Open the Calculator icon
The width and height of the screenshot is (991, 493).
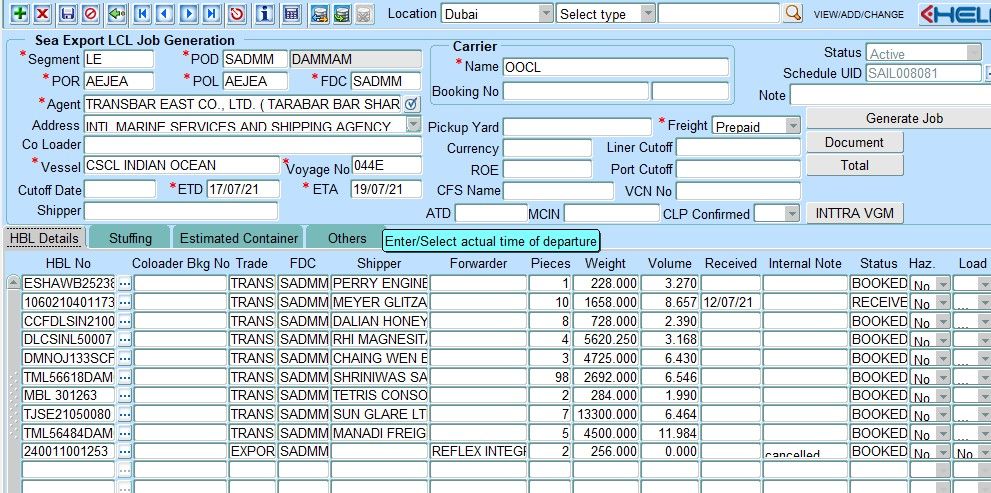291,13
